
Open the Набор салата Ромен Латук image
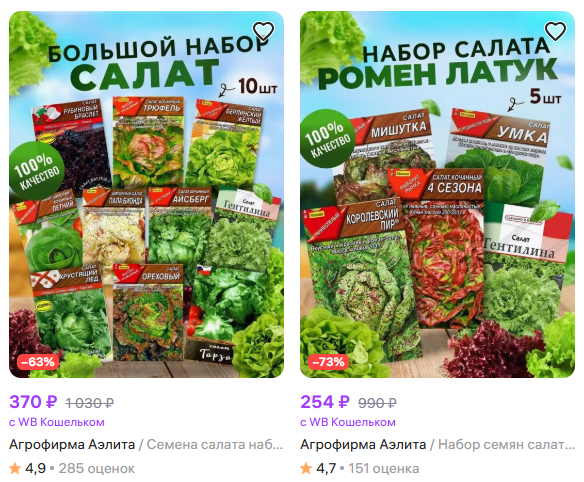(437, 194)
